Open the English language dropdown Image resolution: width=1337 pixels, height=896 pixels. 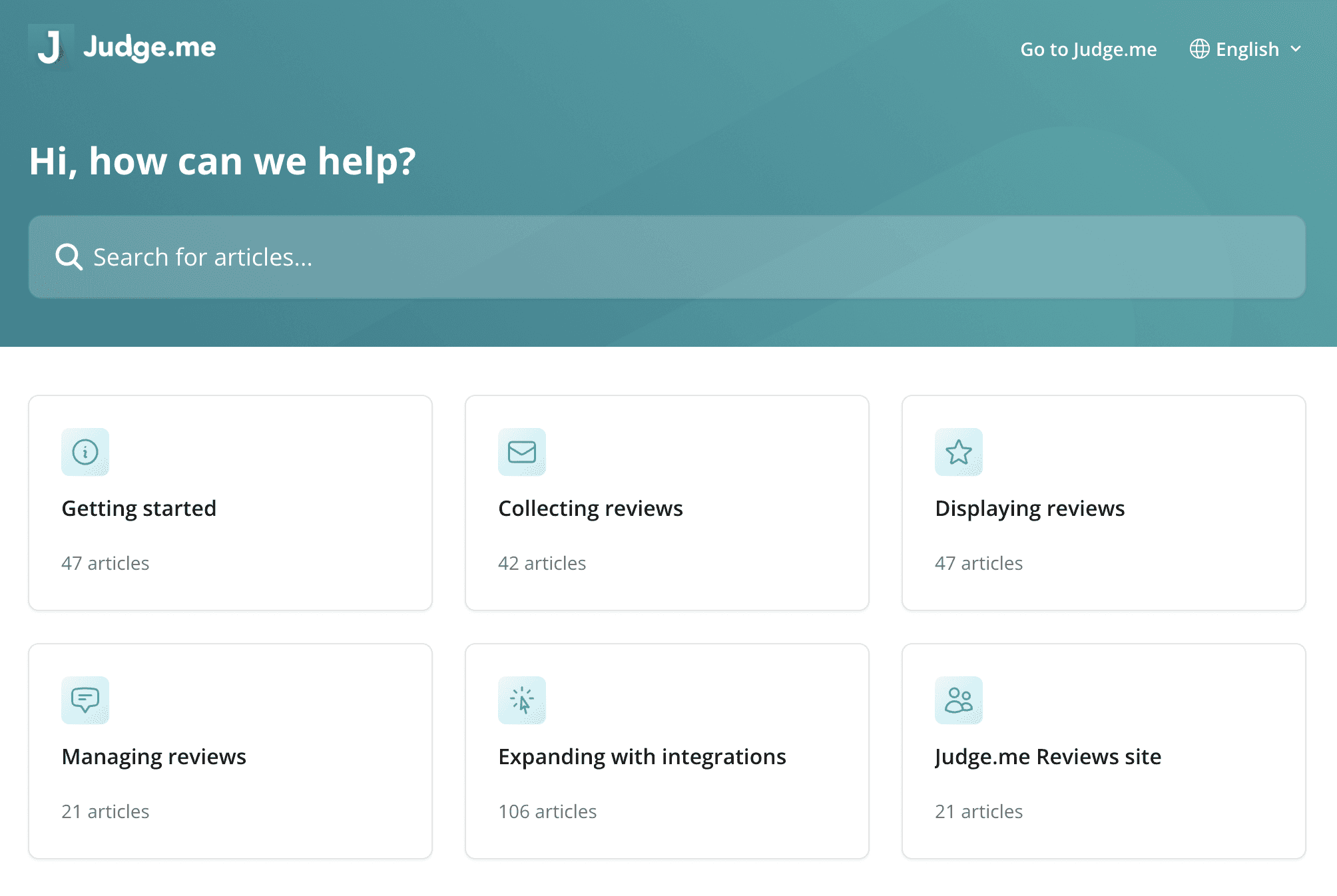coord(1247,49)
